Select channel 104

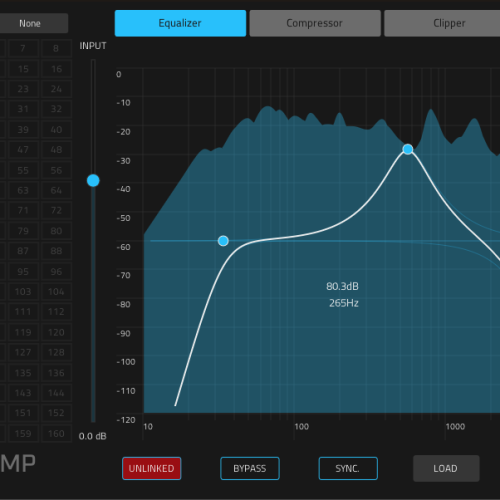(x=56, y=292)
